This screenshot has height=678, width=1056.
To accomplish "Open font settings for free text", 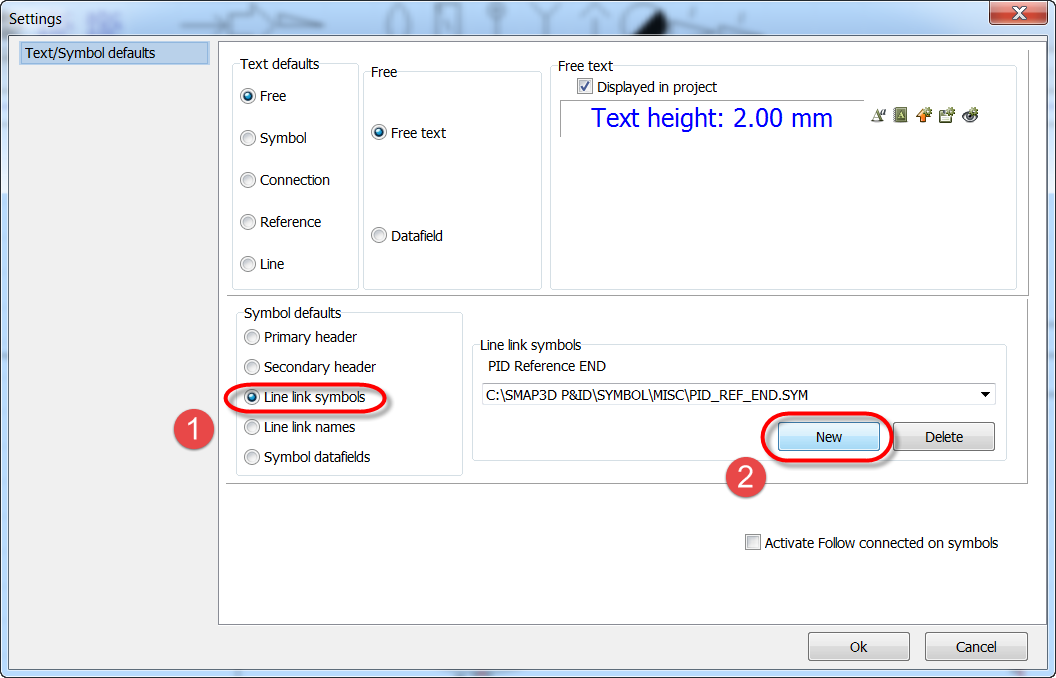I will [878, 115].
